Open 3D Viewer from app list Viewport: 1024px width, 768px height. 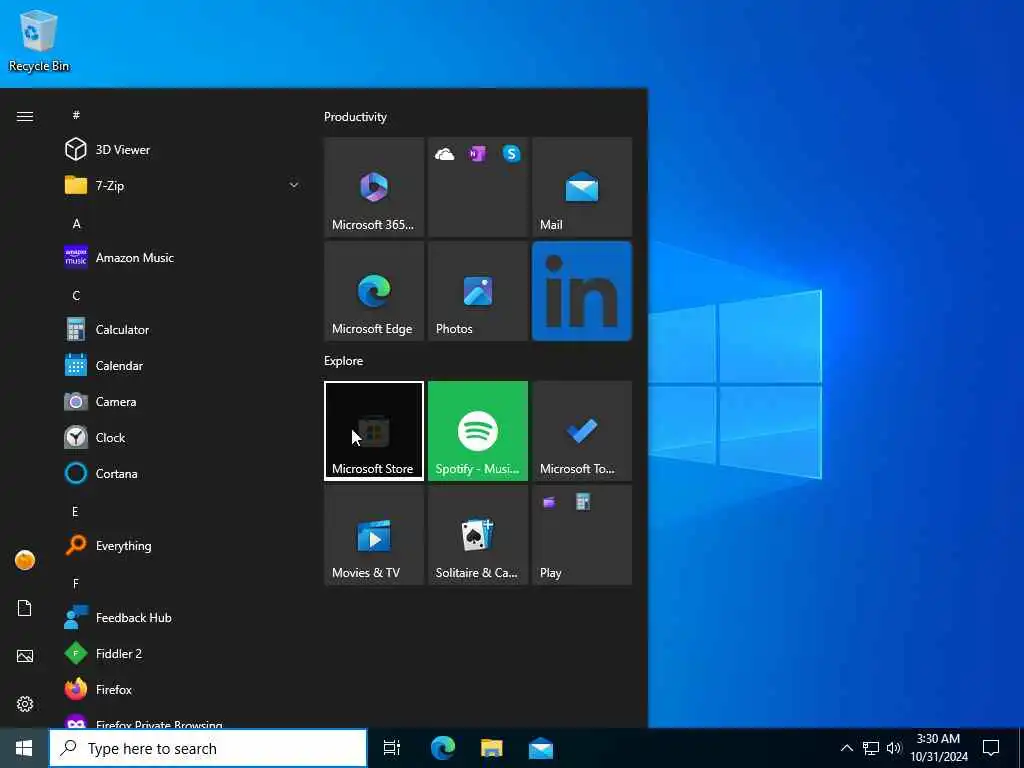click(180, 150)
